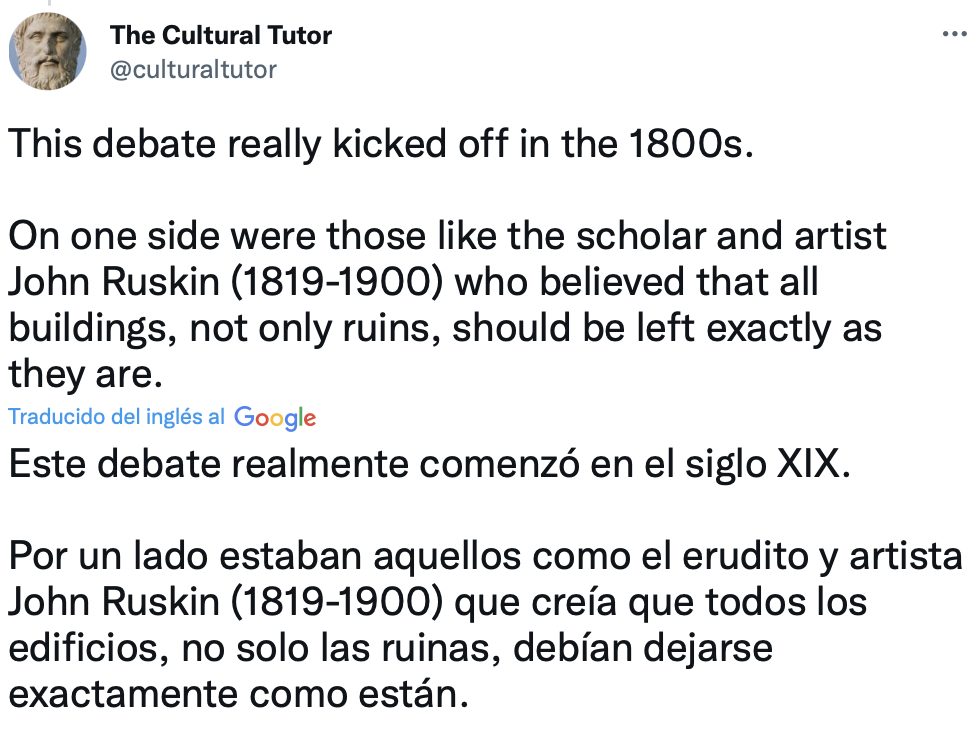Open the @culturaltutor handle link
980x734 pixels.
(x=193, y=69)
